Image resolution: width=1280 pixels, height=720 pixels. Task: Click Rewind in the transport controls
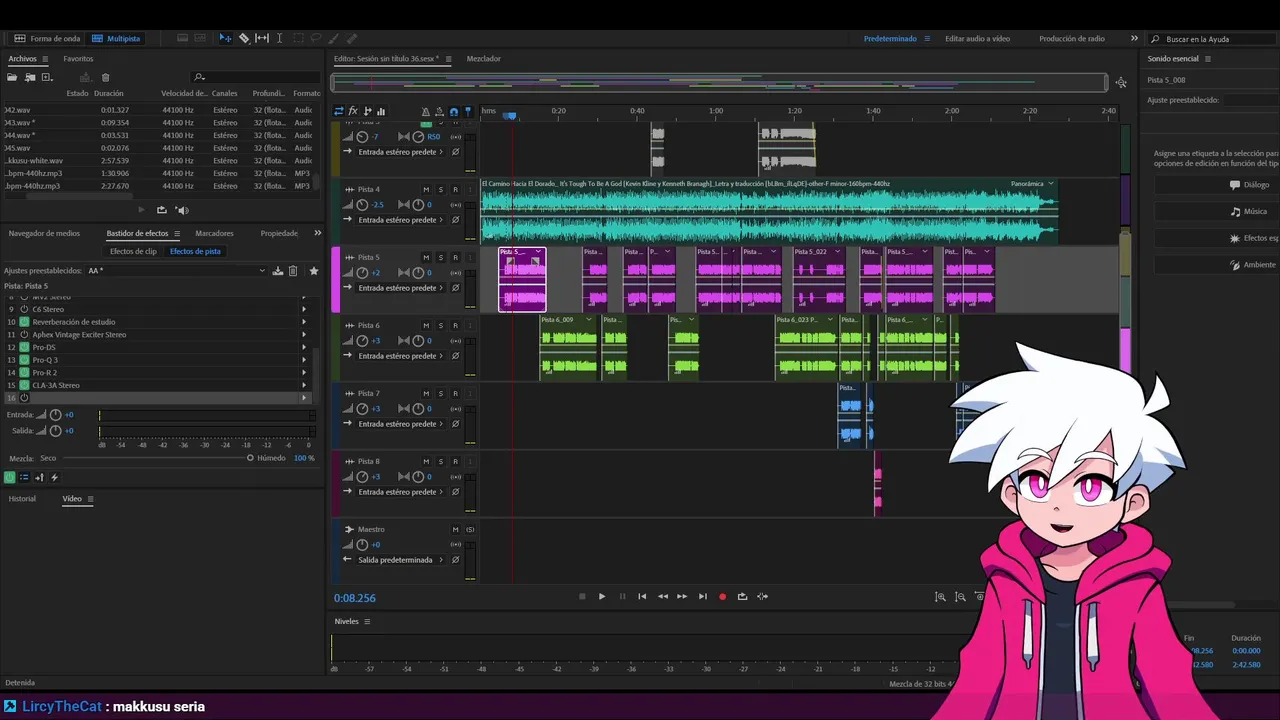(662, 596)
